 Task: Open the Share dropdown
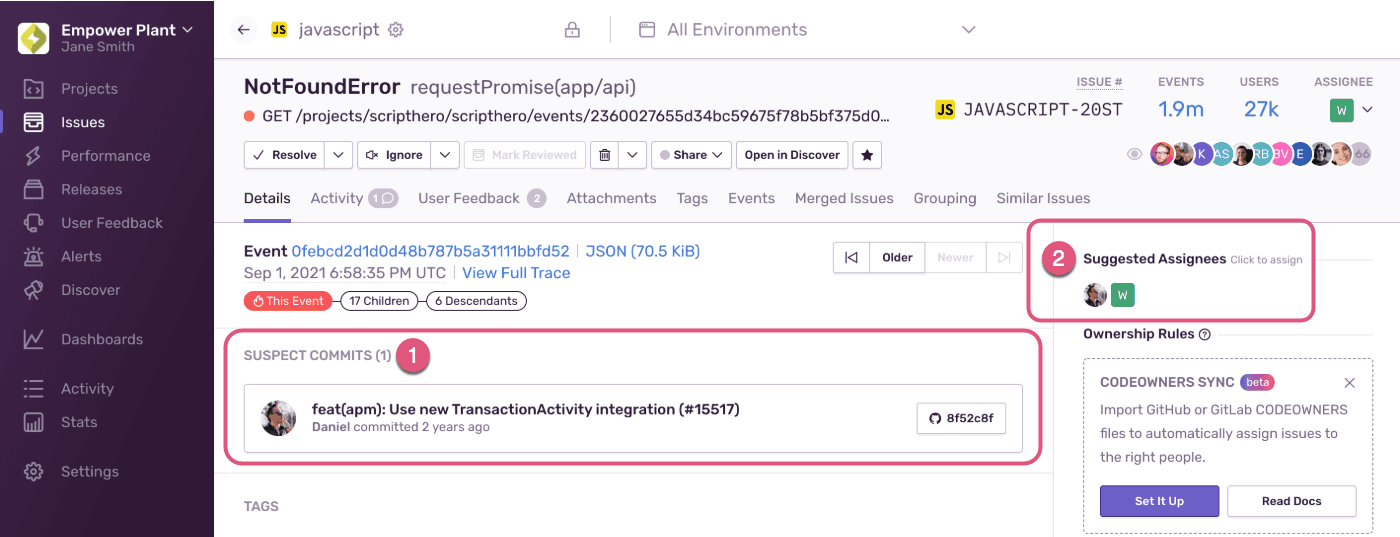tap(691, 155)
